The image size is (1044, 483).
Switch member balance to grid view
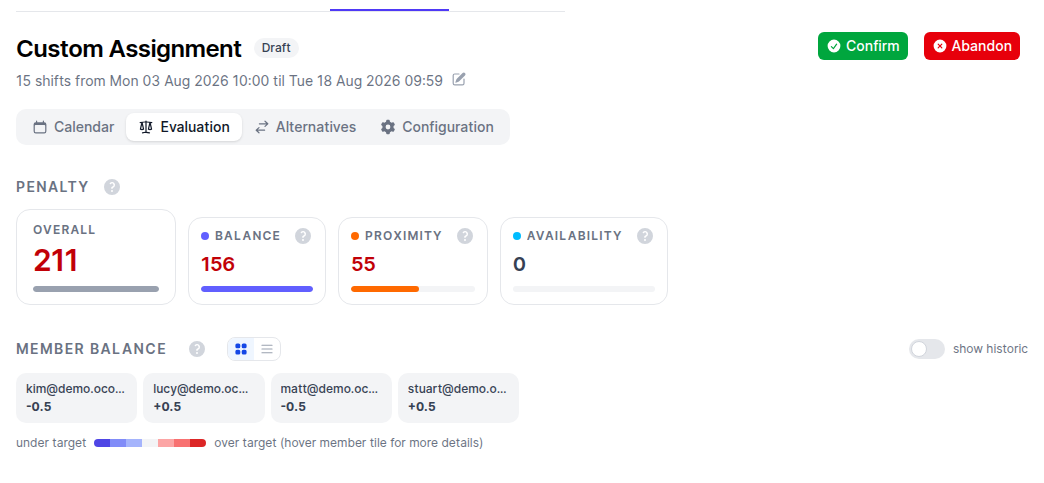pos(241,349)
